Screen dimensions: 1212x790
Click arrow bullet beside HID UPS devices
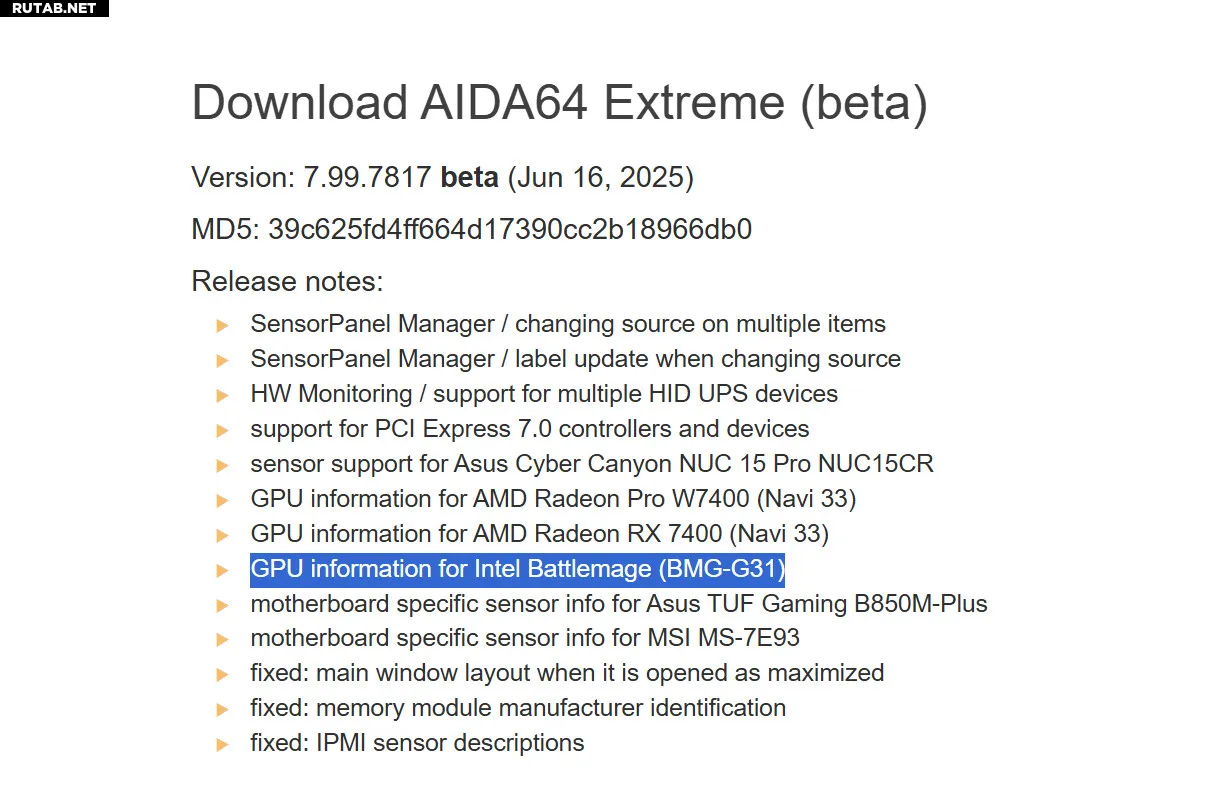pyautogui.click(x=223, y=395)
